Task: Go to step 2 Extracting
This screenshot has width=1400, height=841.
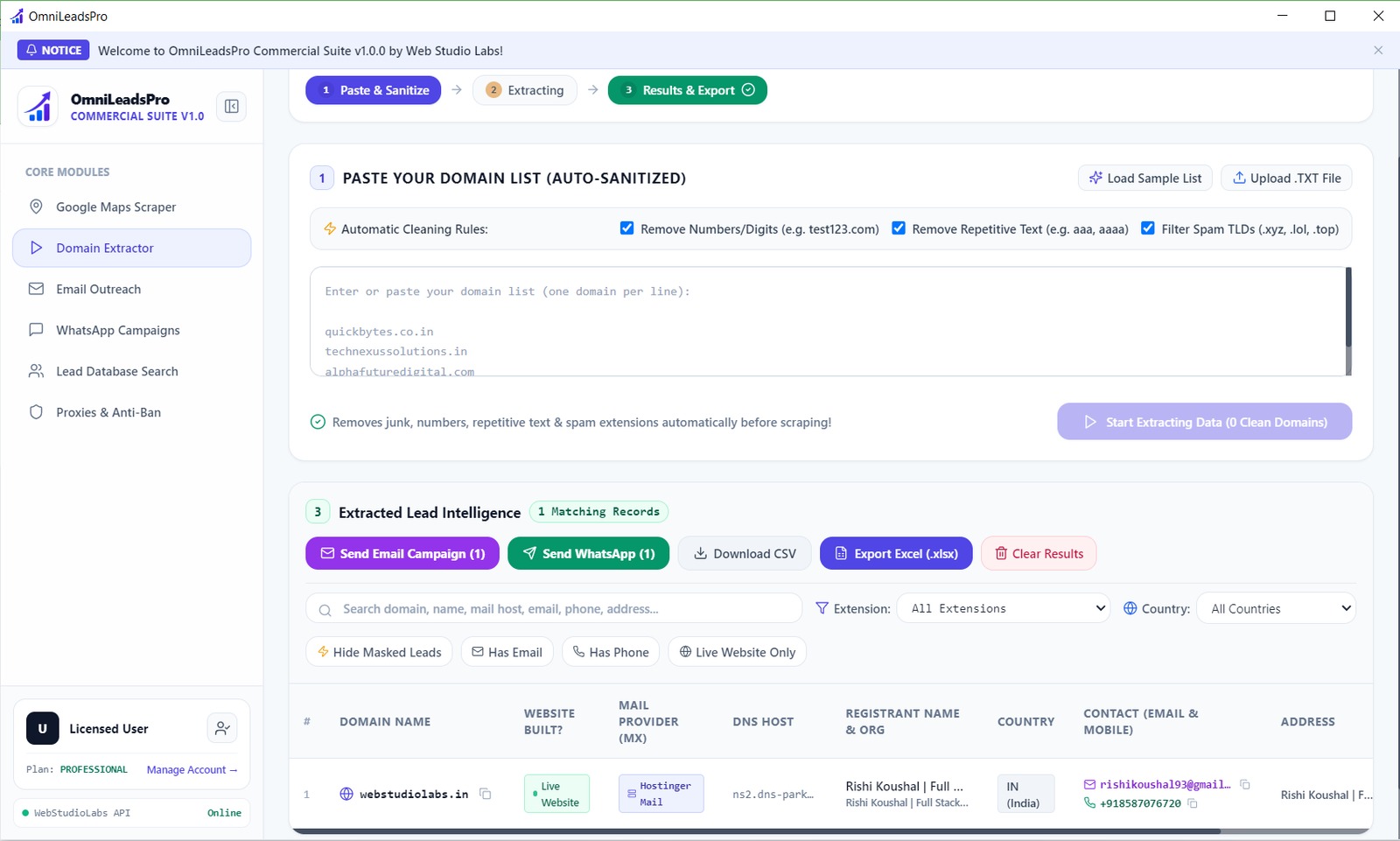Action: pos(525,90)
